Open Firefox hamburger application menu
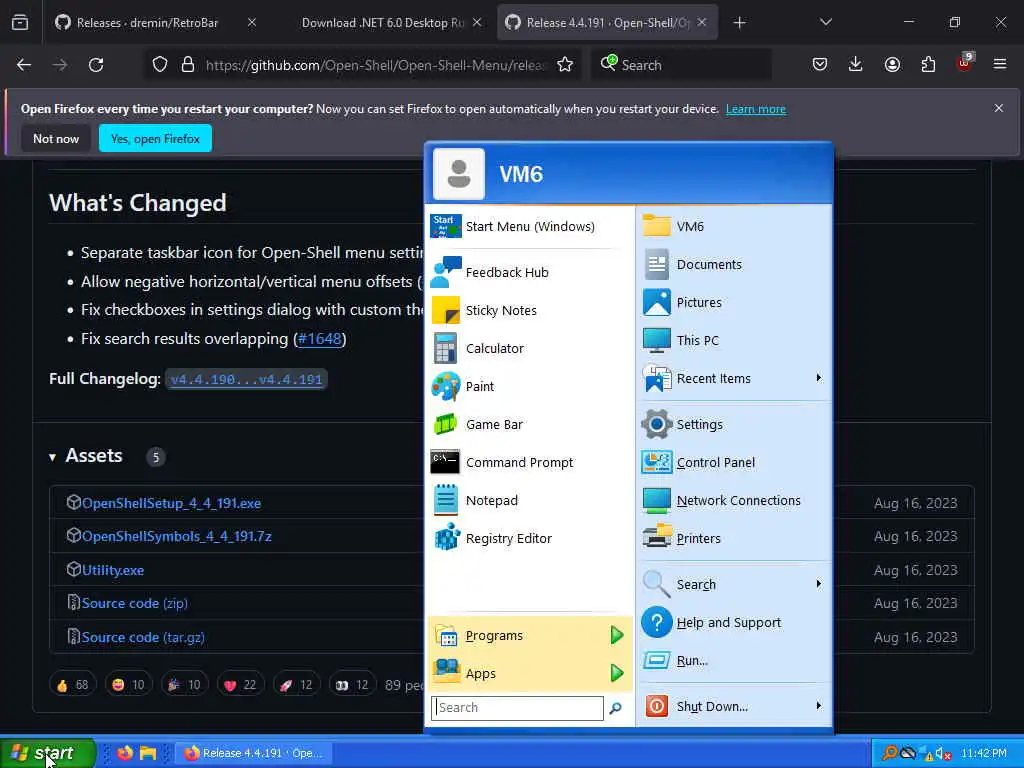 (1000, 64)
